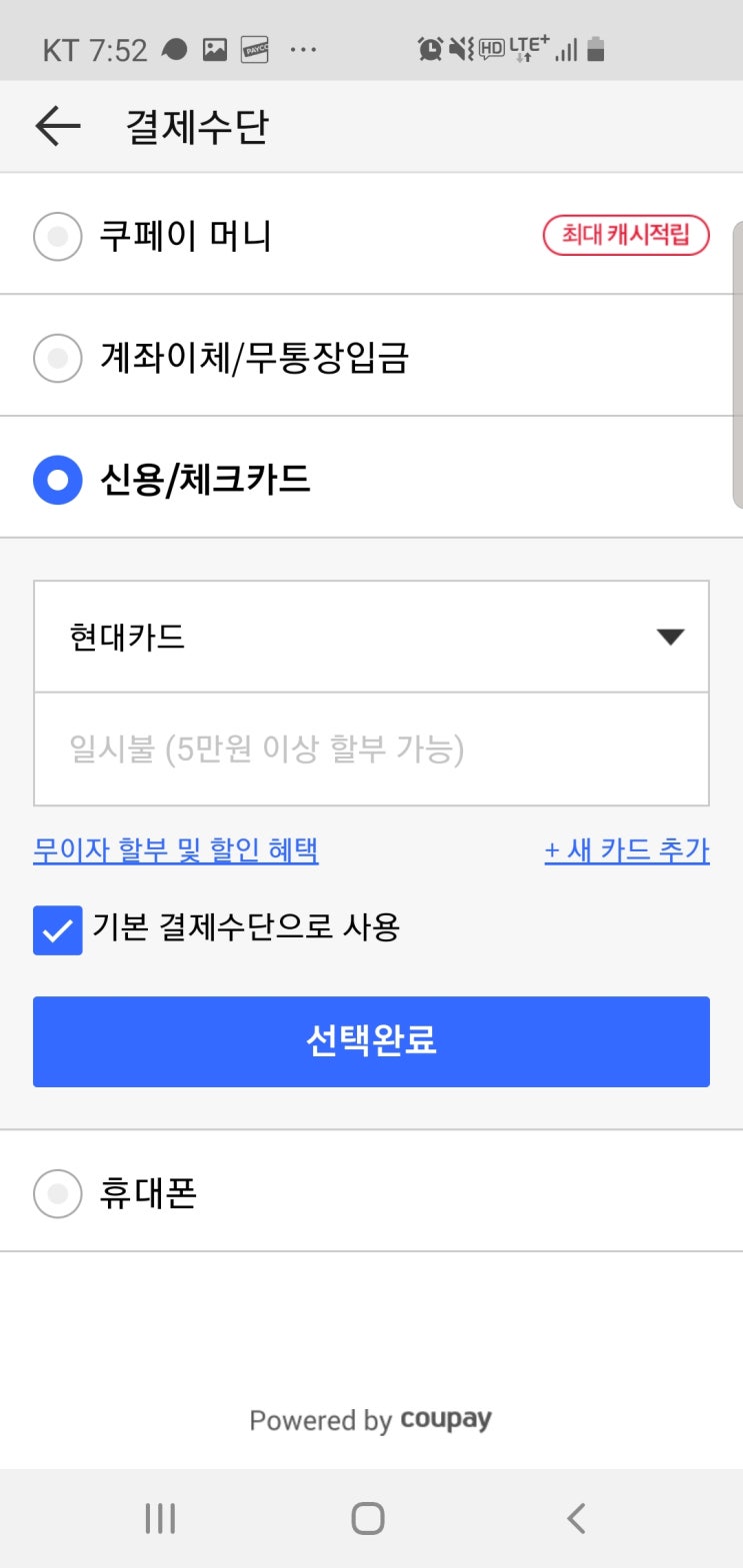The image size is (743, 1568).
Task: Open the 현대카드 card dropdown
Action: [x=371, y=637]
